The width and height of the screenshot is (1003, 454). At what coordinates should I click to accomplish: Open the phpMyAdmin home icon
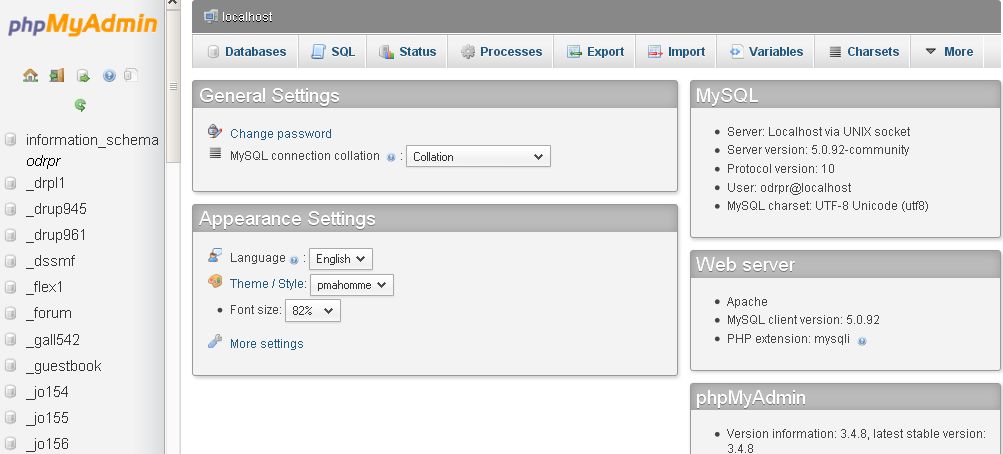pyautogui.click(x=30, y=75)
